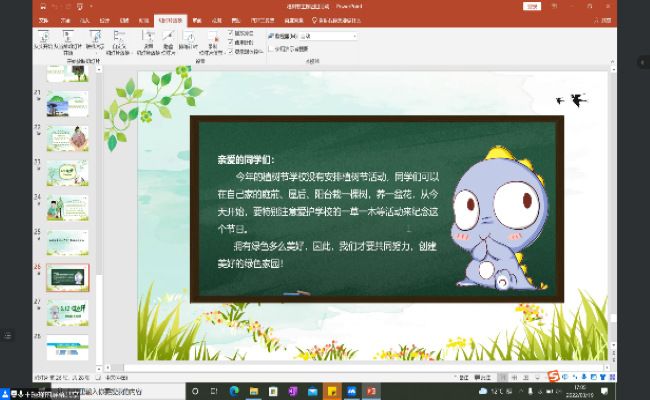This screenshot has width=650, height=400.
Task: Switch to the Insert ribbon tab
Action: tap(84, 19)
